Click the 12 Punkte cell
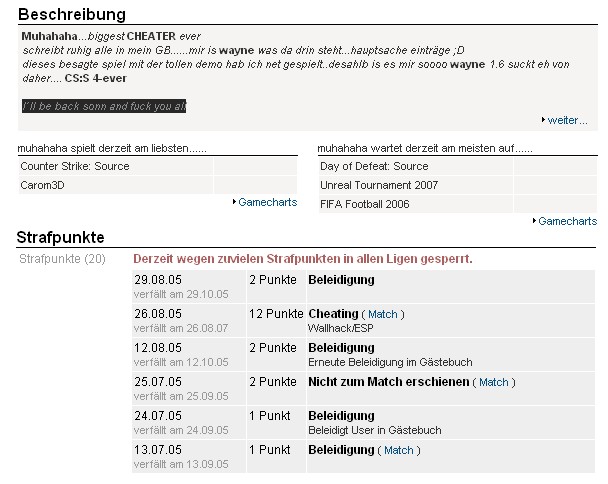This screenshot has width=608, height=484. (x=275, y=314)
